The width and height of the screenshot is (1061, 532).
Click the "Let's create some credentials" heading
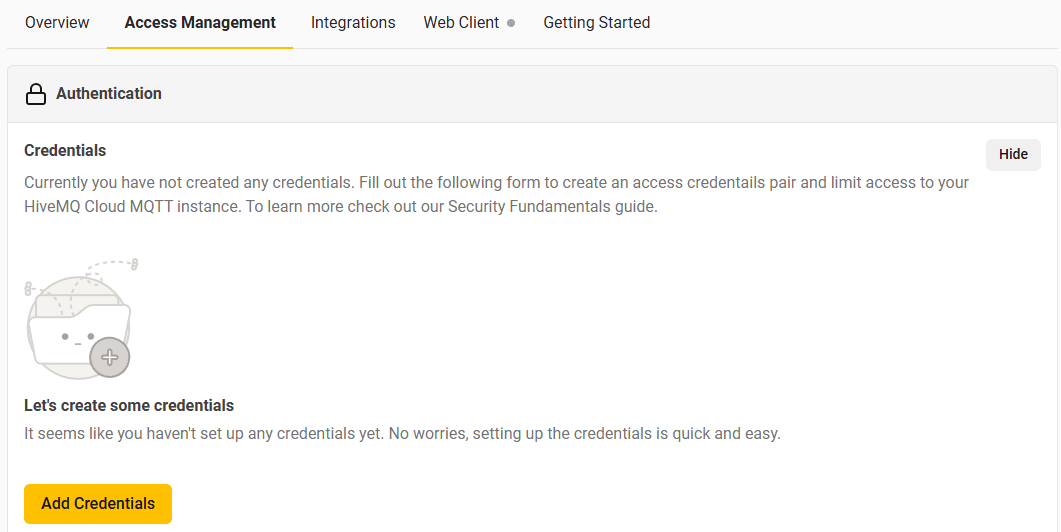click(x=129, y=406)
